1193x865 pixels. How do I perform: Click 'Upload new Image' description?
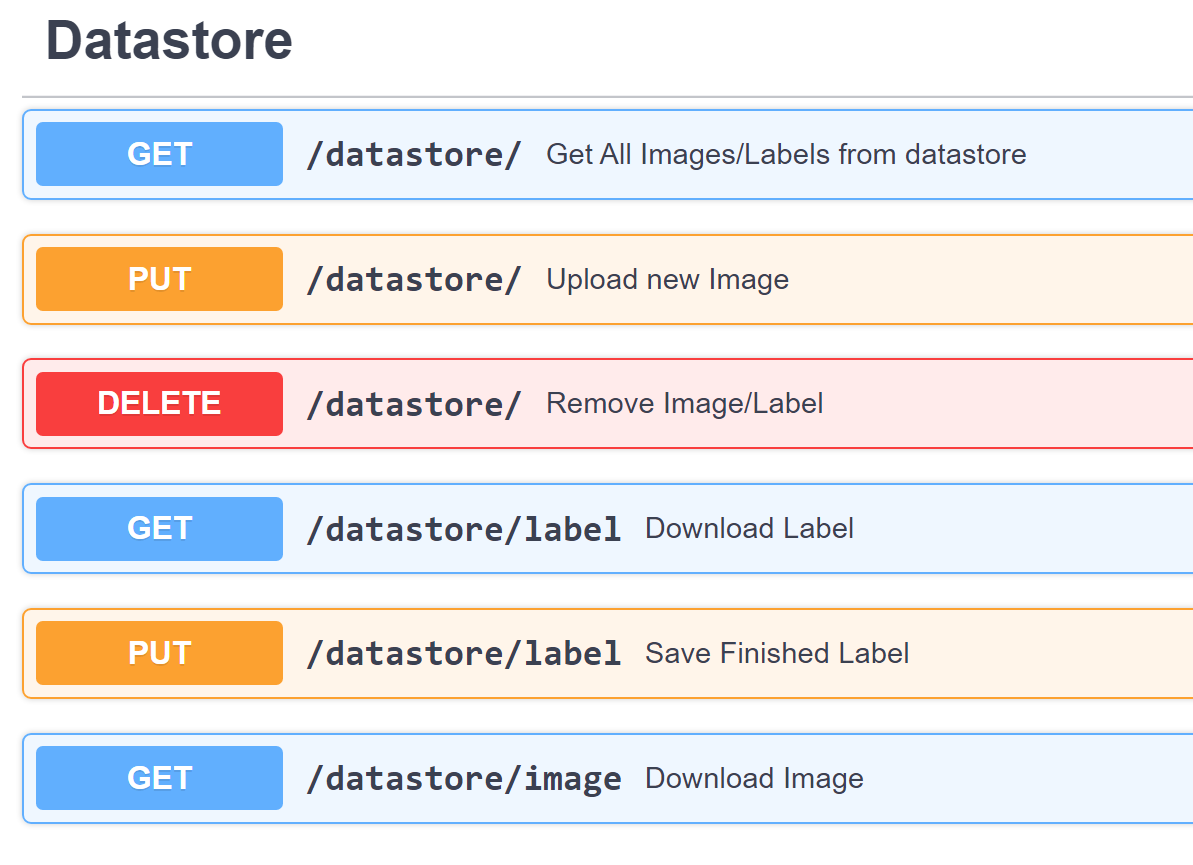667,279
